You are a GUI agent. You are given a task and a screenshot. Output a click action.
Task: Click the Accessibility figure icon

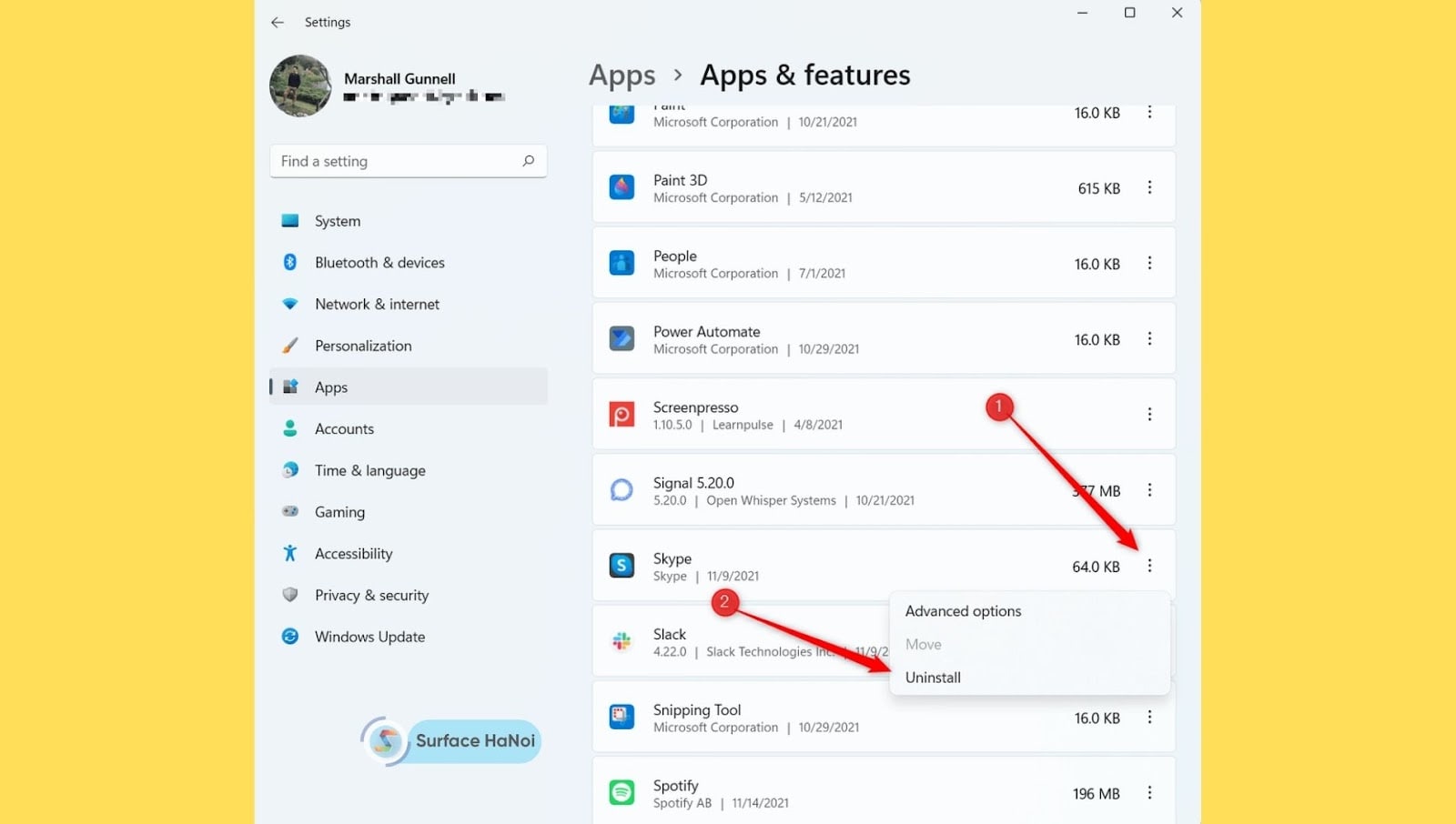pyautogui.click(x=290, y=553)
